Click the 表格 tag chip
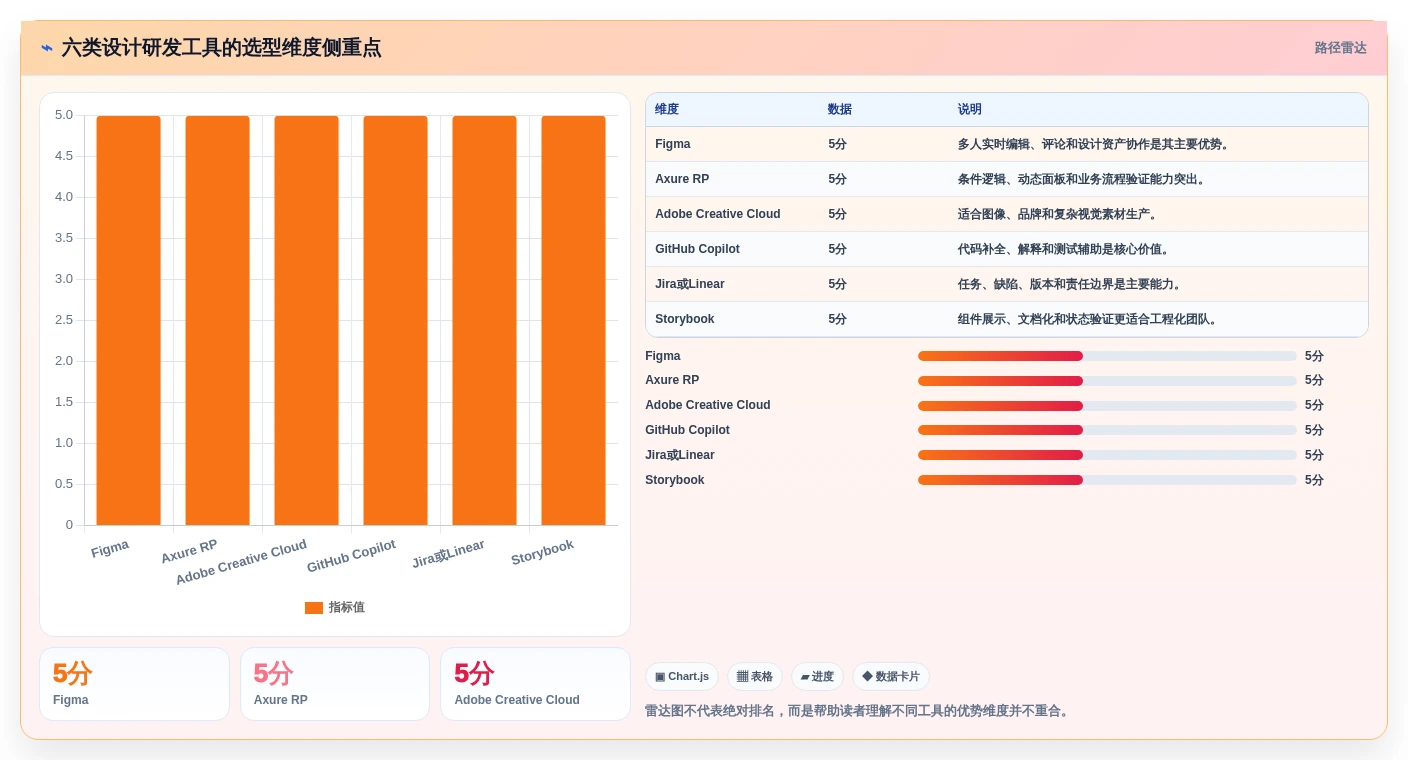The image size is (1408, 760). pos(755,677)
